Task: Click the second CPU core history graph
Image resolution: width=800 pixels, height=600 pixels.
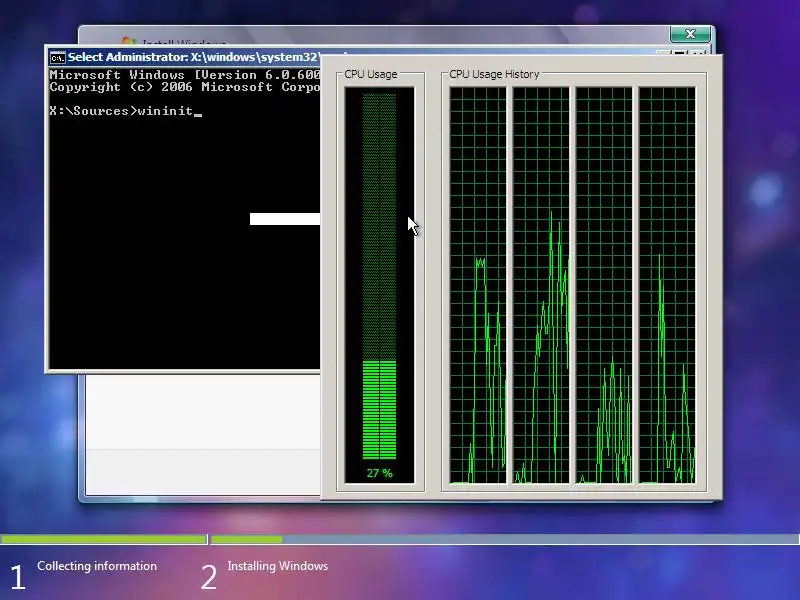Action: [x=541, y=285]
